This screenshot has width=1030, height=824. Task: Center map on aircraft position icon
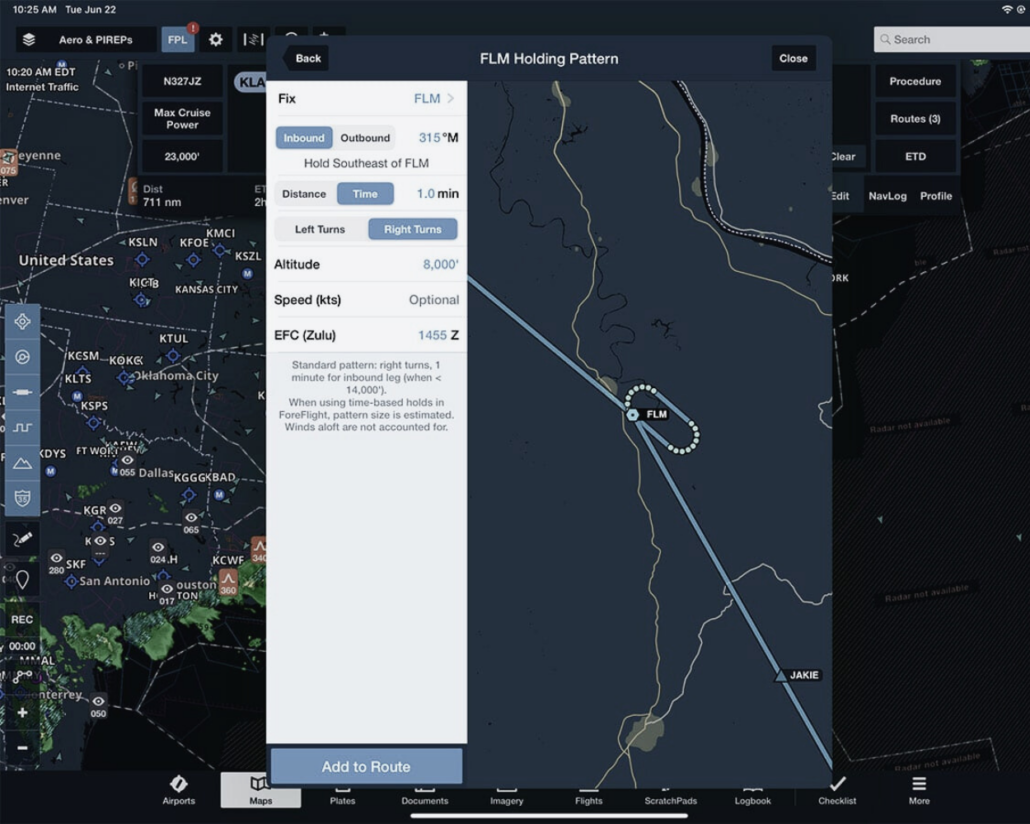pos(22,322)
